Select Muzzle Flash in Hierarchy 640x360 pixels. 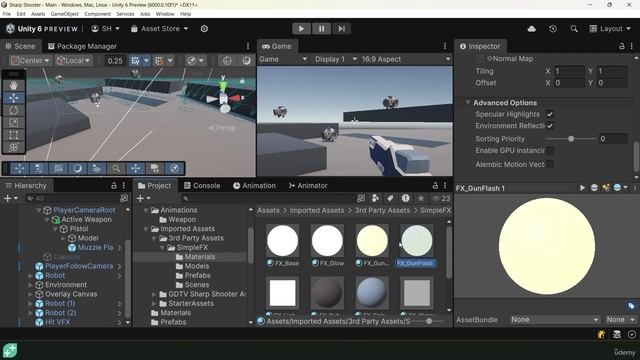point(95,247)
